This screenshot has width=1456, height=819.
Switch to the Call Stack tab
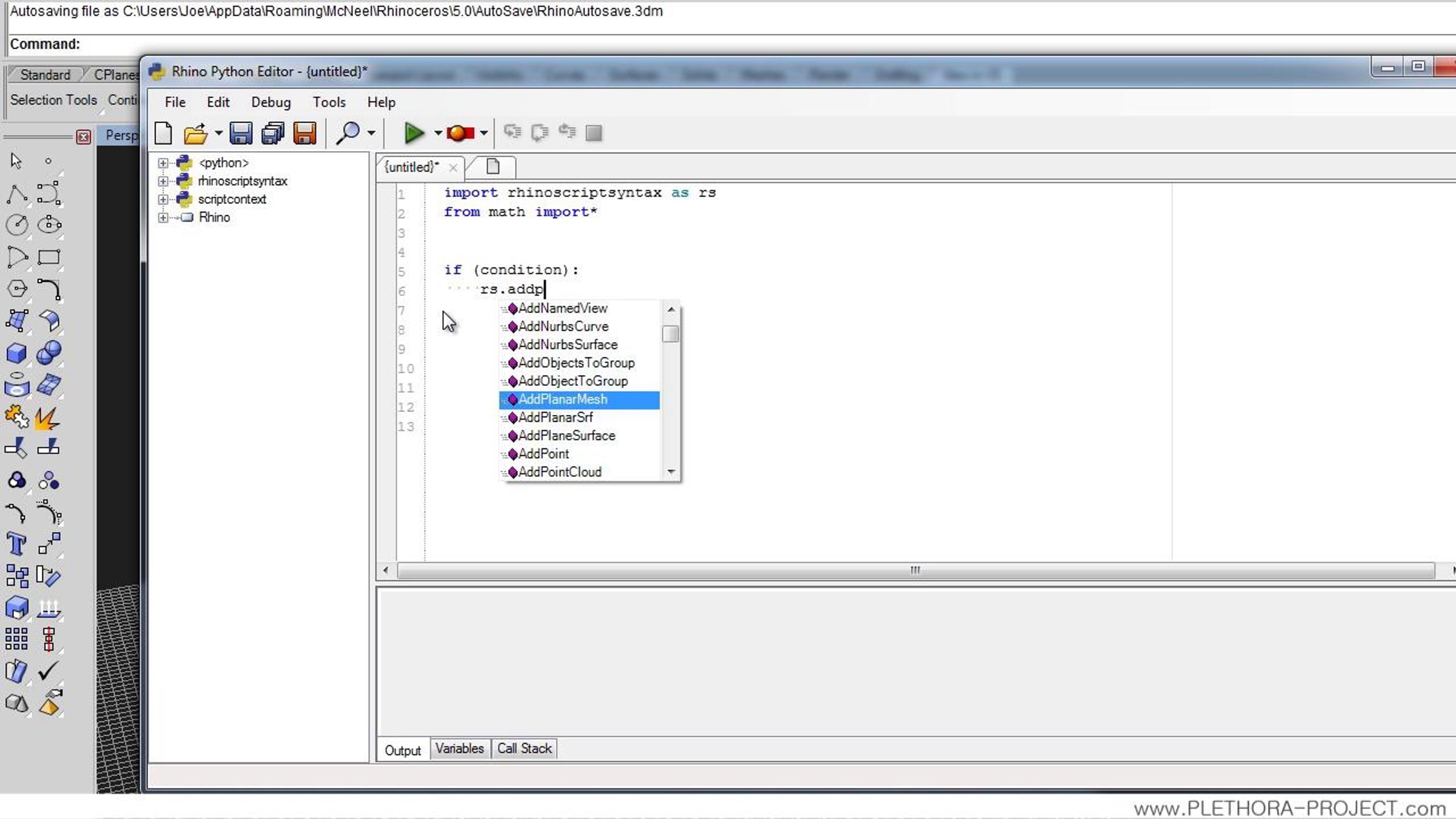coord(524,749)
